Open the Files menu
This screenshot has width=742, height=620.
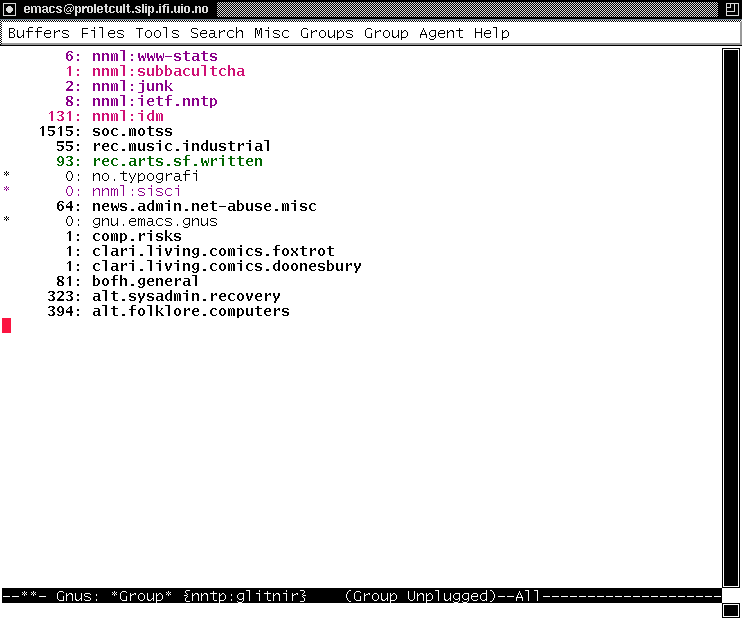[103, 33]
